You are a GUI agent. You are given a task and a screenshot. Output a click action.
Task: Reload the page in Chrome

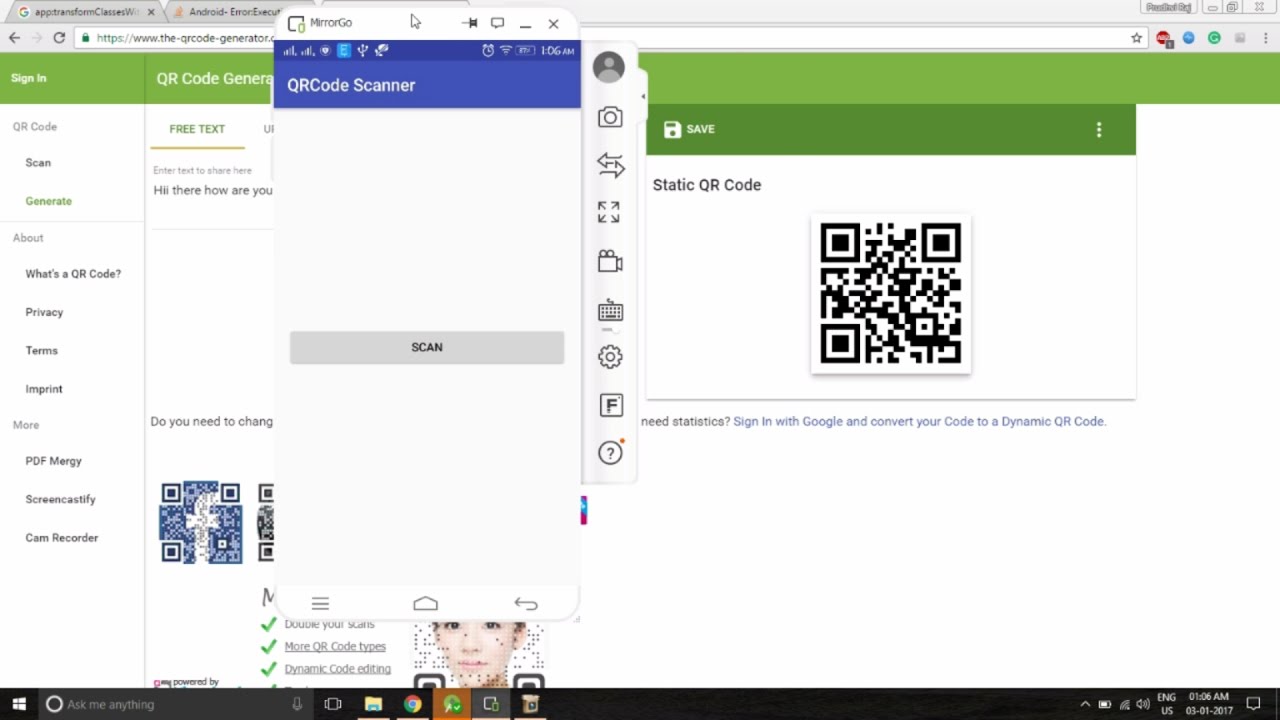click(x=59, y=38)
